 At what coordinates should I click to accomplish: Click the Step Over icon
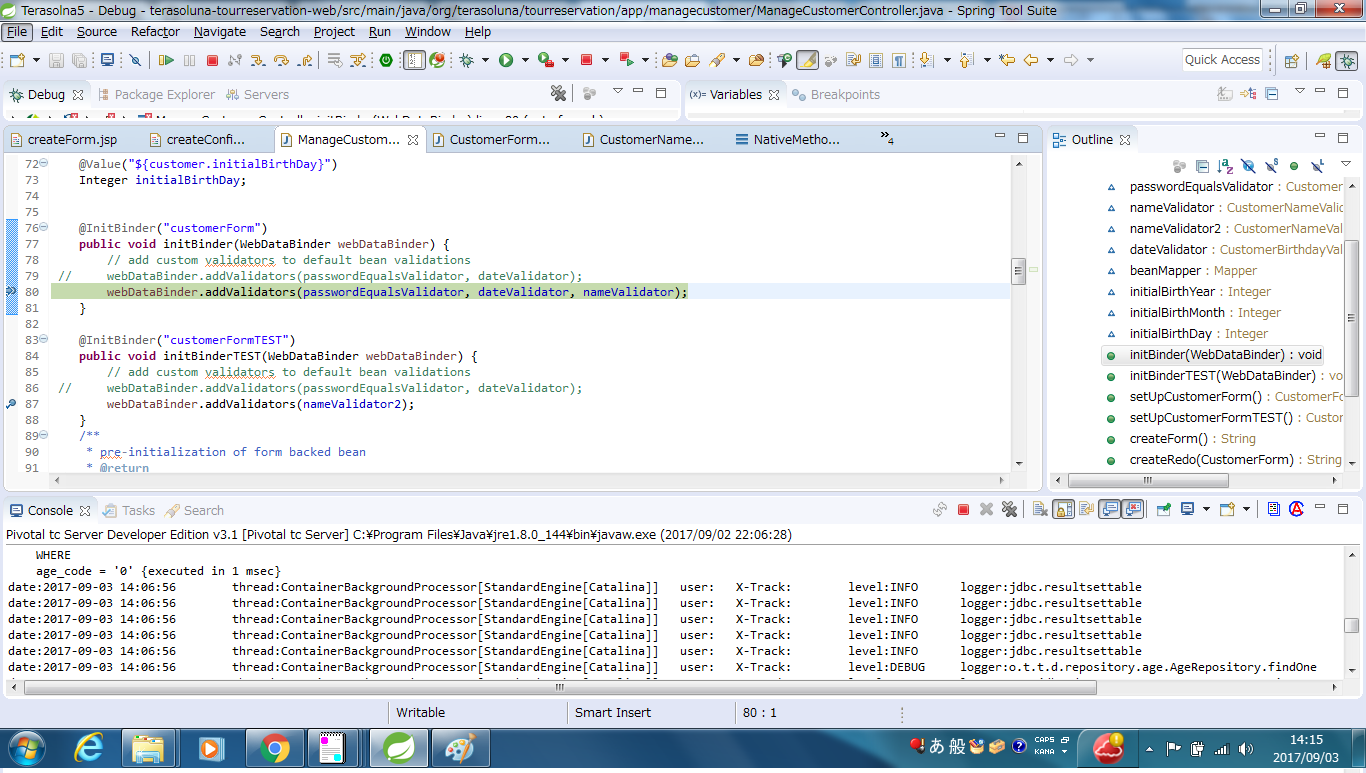click(281, 60)
